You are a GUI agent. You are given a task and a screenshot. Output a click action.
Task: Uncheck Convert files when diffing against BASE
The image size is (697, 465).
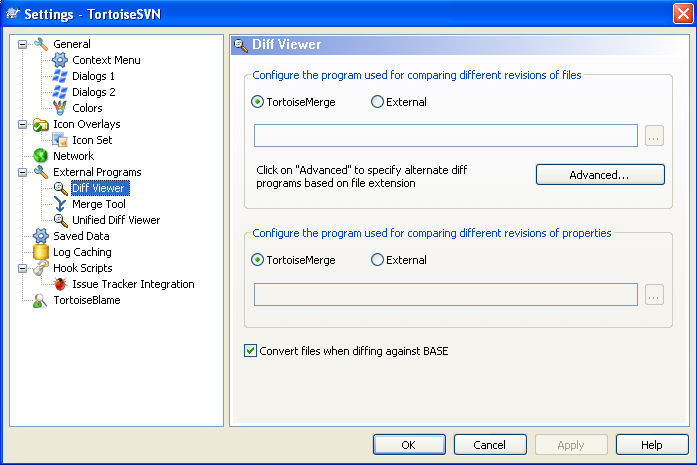(250, 351)
